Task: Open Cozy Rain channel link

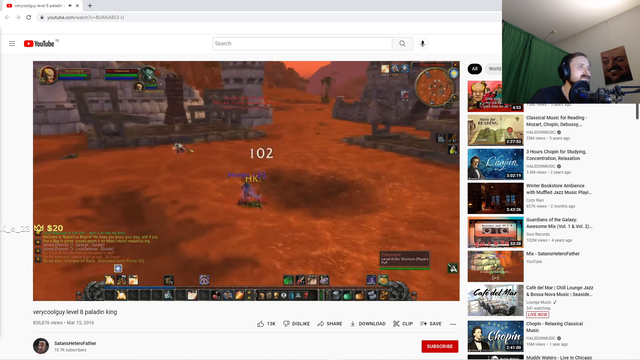Action: [x=535, y=200]
